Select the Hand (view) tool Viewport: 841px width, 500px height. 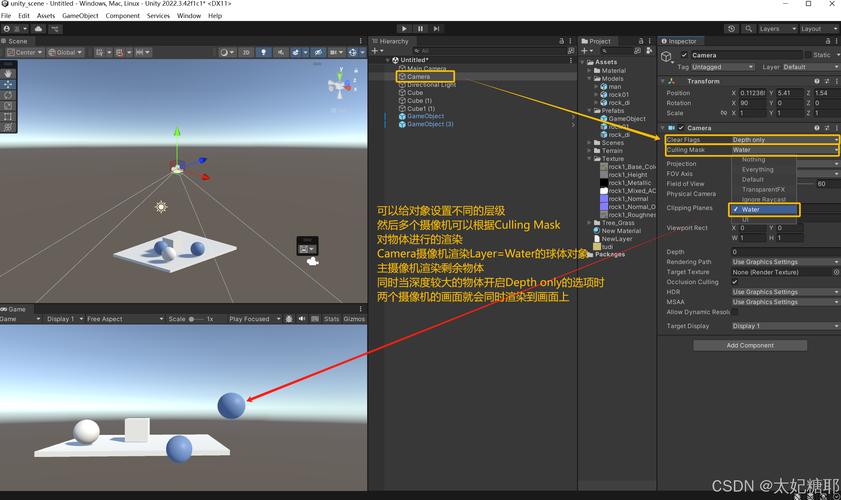click(x=8, y=73)
